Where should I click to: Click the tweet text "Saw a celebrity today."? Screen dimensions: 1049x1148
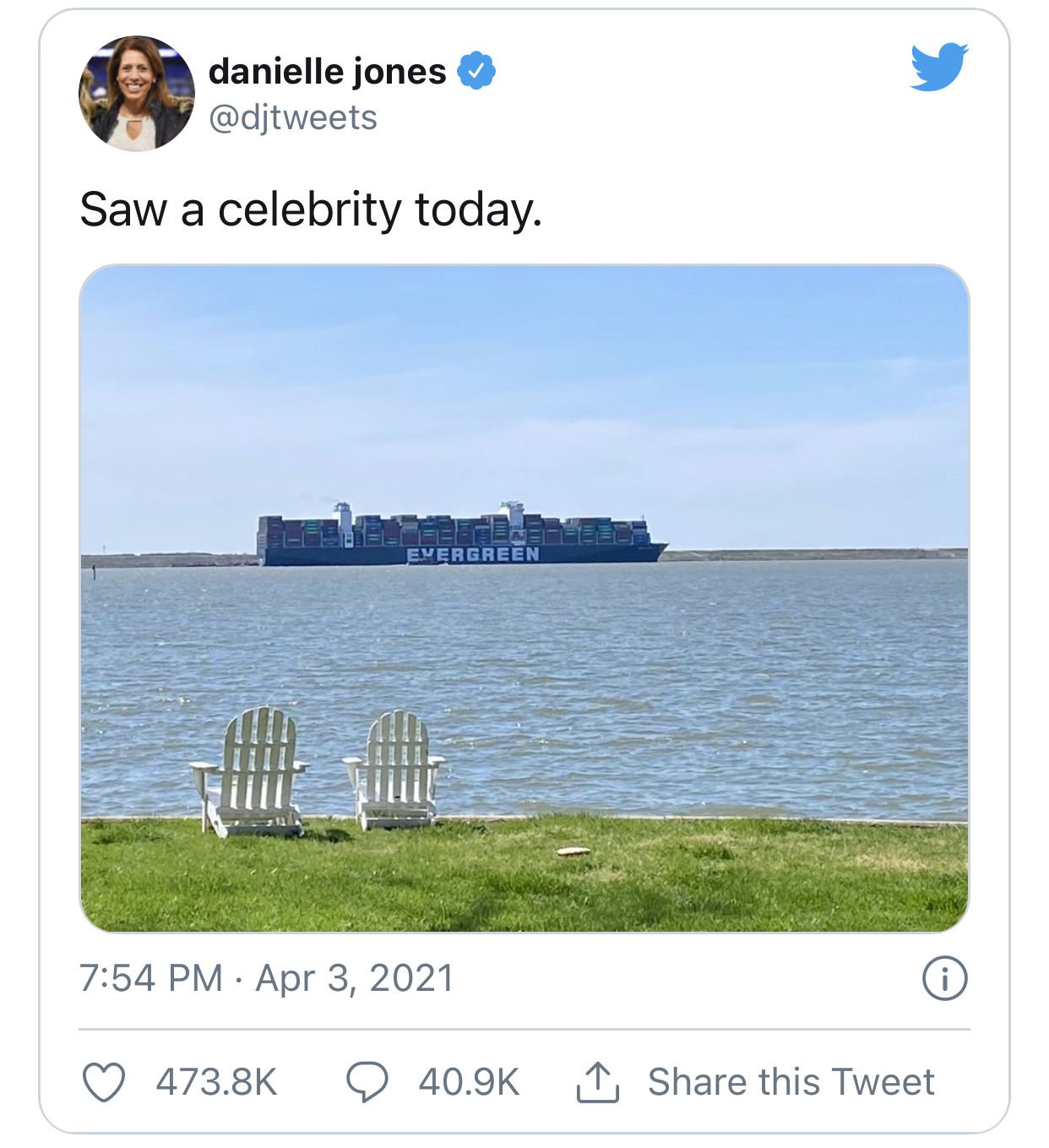point(311,209)
